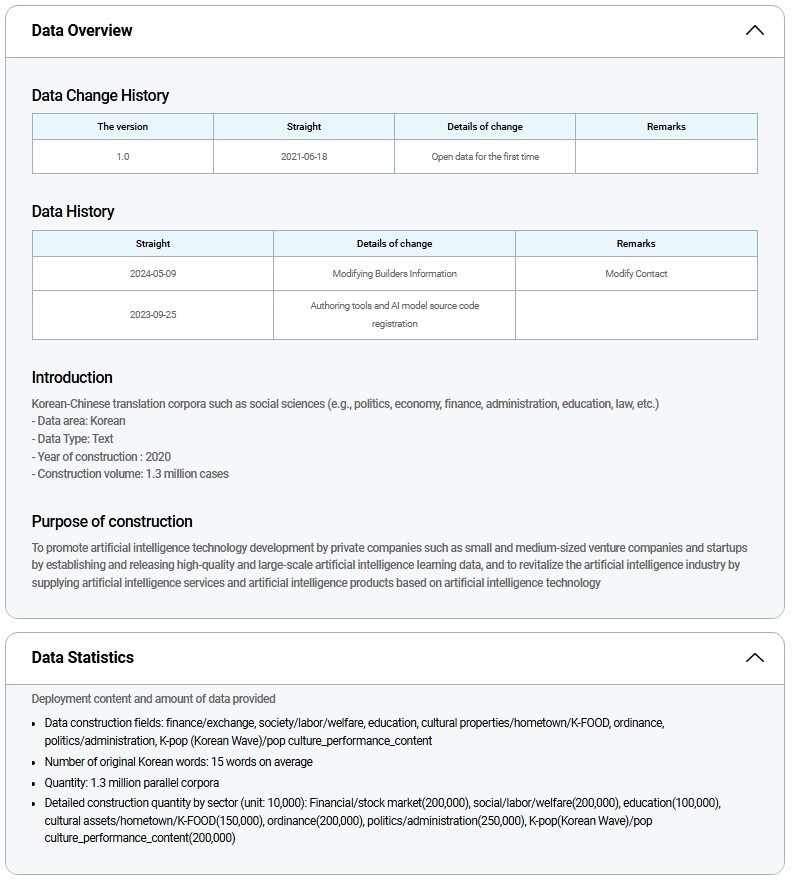The width and height of the screenshot is (792, 880).
Task: Select "Open data for the first time" cell
Action: (485, 157)
